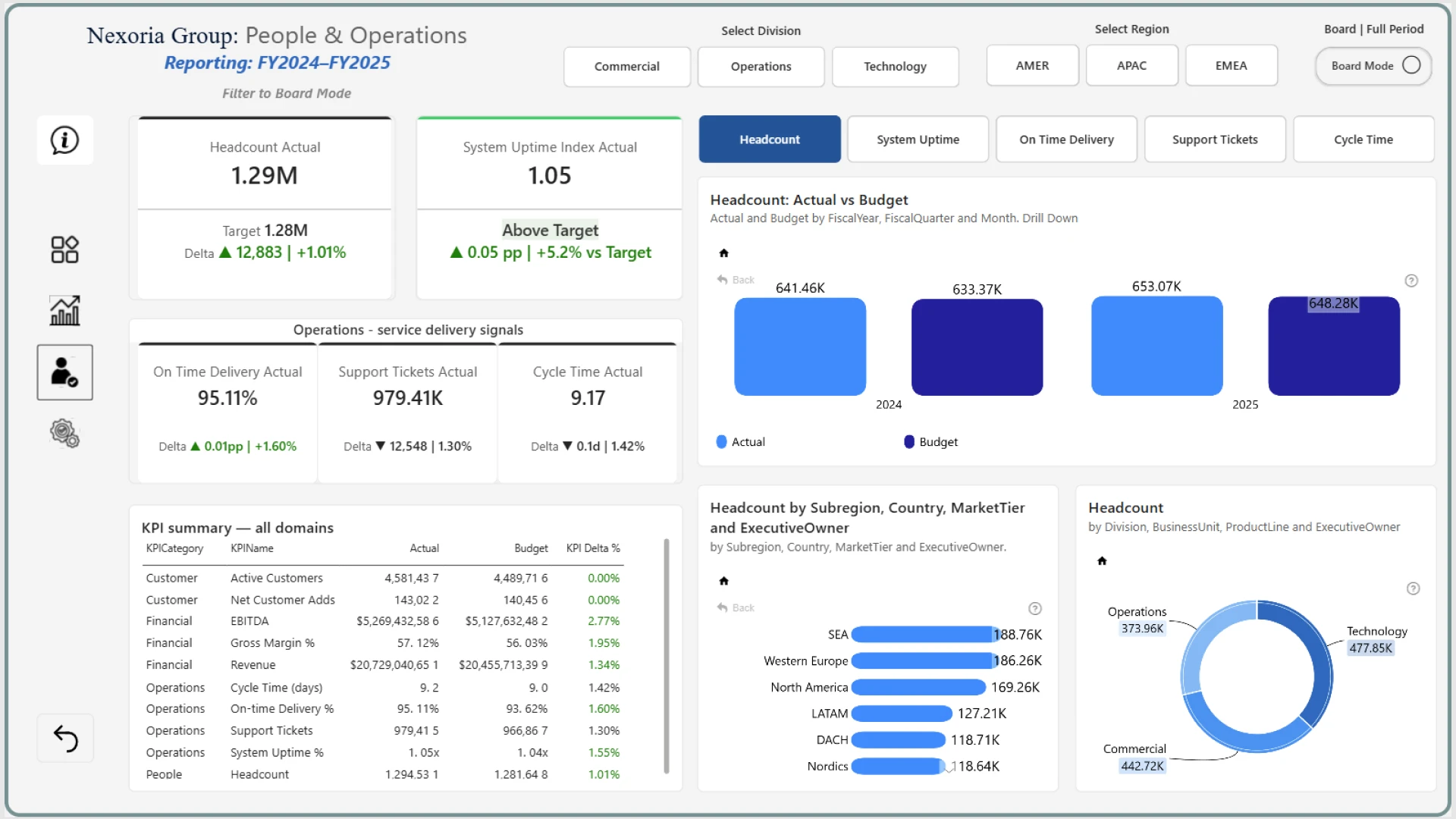
Task: Click Back drill-up in Subregion chart
Action: click(736, 607)
